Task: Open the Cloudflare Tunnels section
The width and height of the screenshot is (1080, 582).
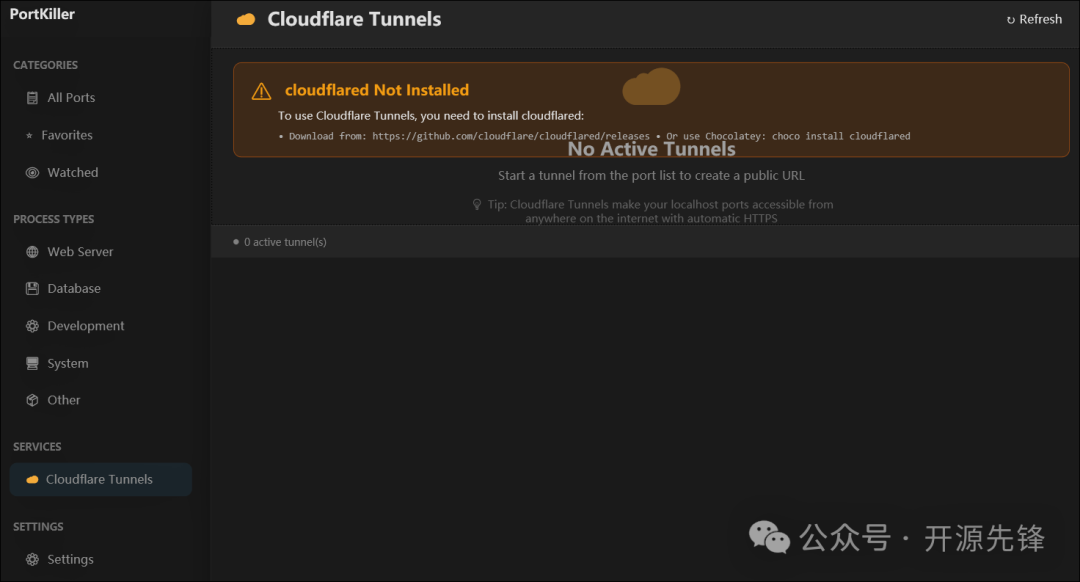Action: pyautogui.click(x=100, y=479)
